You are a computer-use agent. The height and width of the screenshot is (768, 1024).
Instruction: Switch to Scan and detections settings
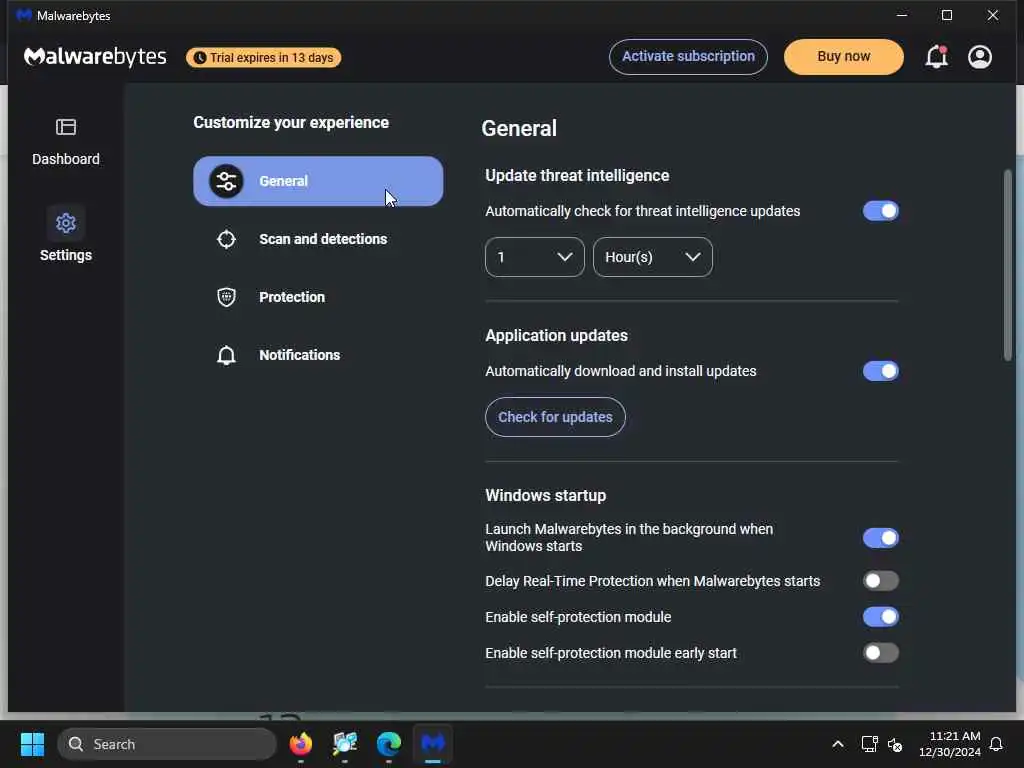coord(318,239)
